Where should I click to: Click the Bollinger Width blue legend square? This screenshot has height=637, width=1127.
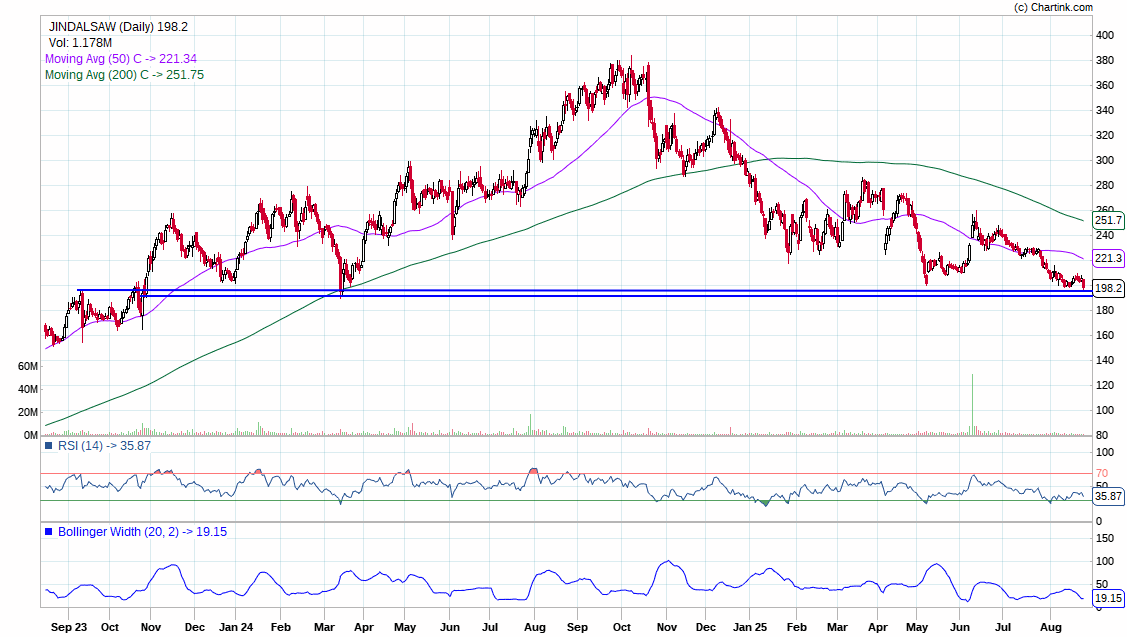pyautogui.click(x=49, y=532)
